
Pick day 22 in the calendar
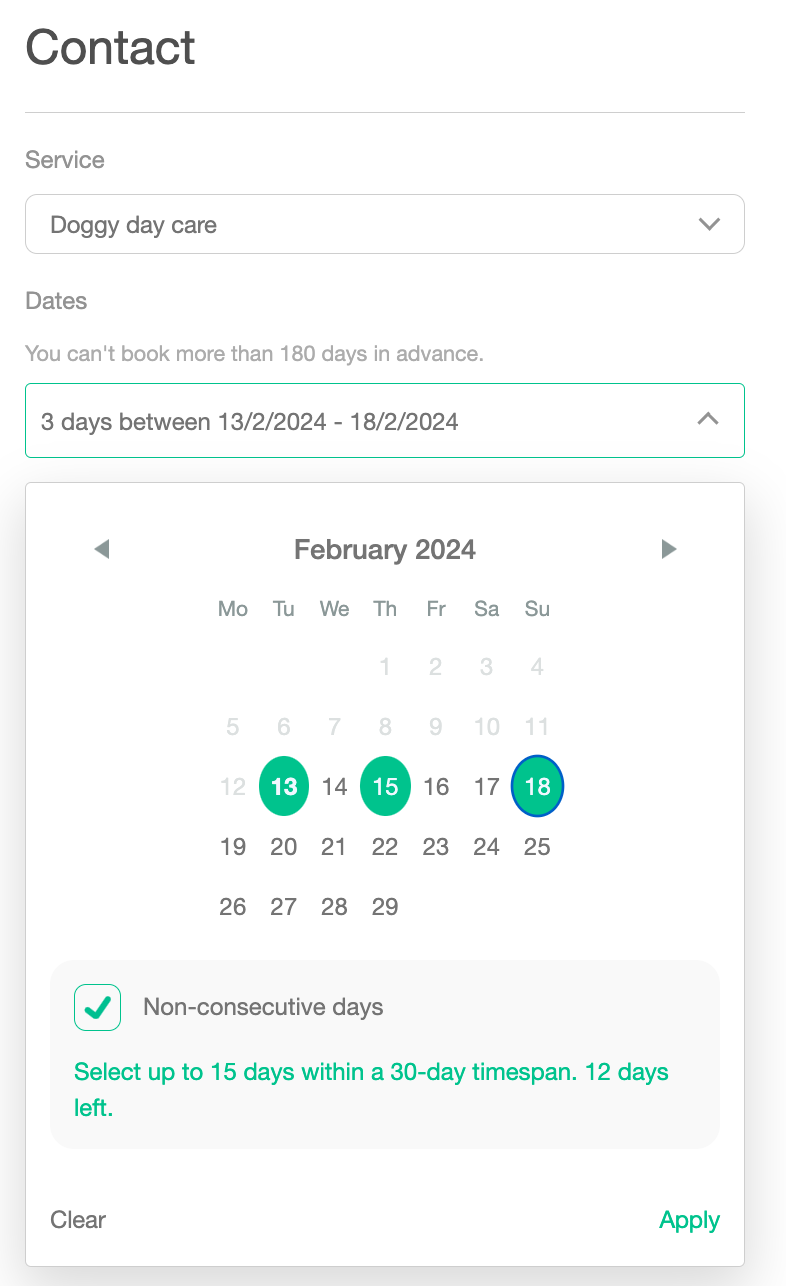coord(385,847)
